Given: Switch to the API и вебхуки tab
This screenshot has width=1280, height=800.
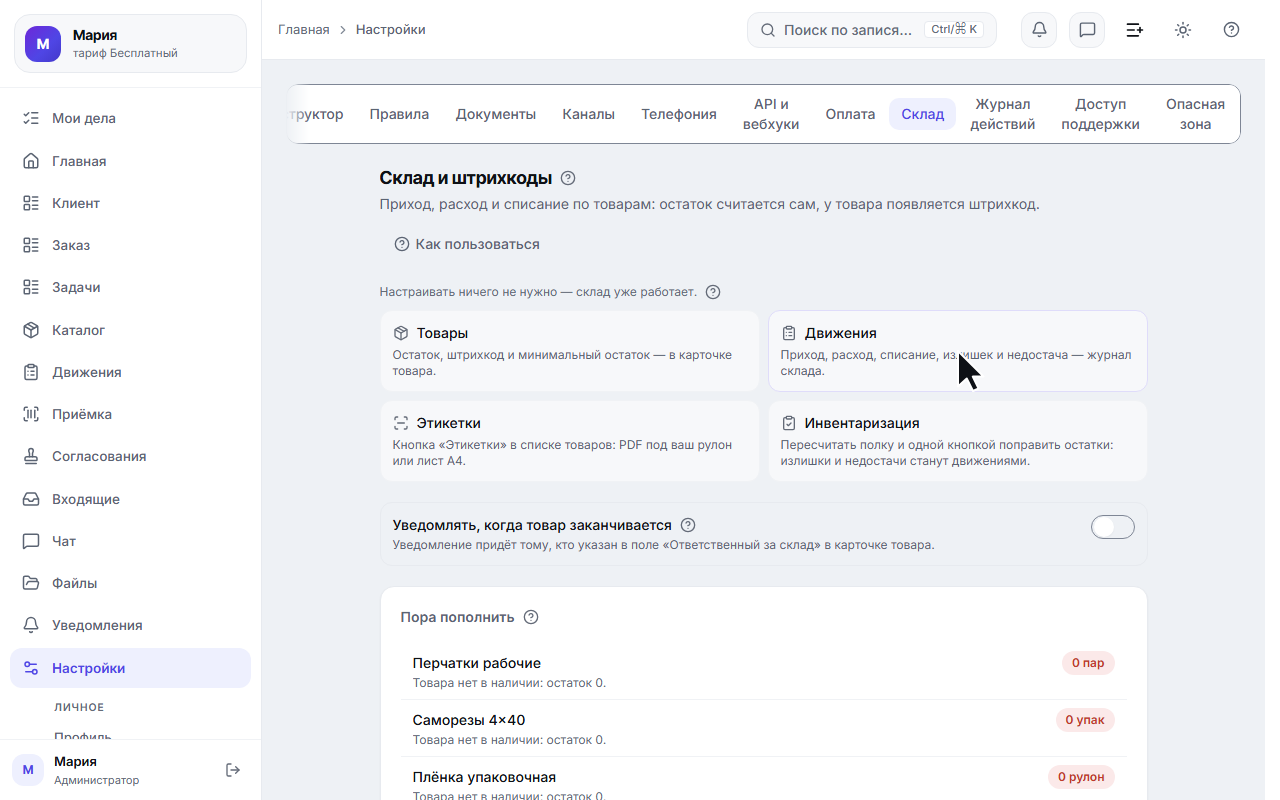Looking at the screenshot, I should point(771,114).
